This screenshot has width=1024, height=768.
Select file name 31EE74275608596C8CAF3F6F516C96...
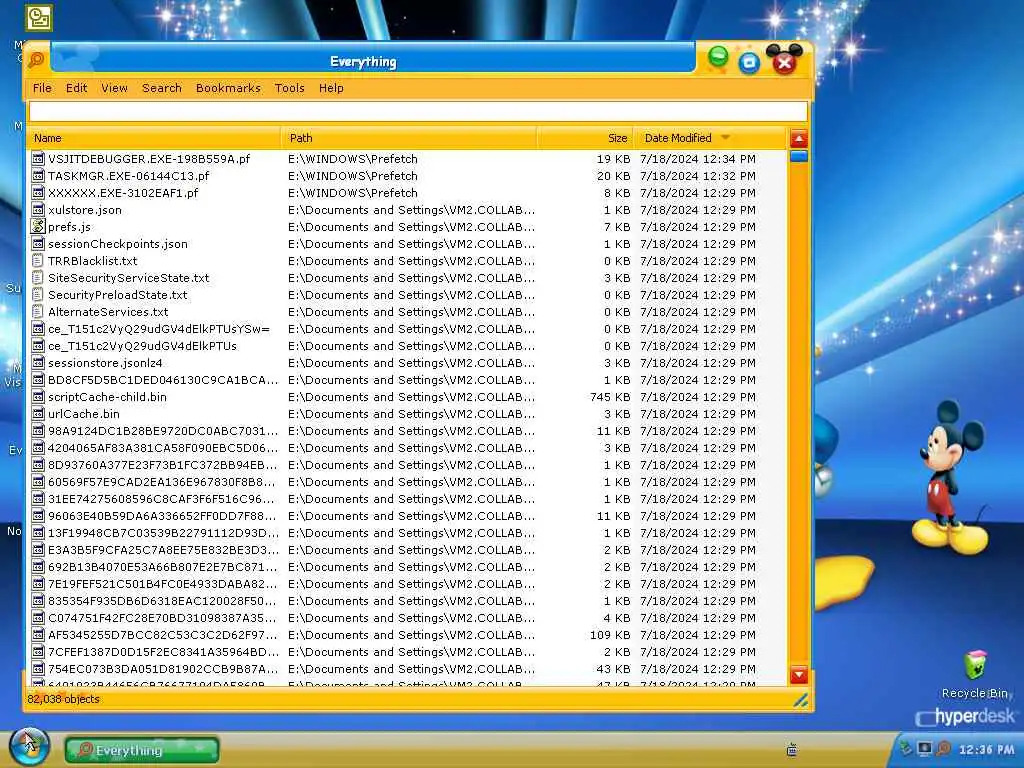coord(161,498)
